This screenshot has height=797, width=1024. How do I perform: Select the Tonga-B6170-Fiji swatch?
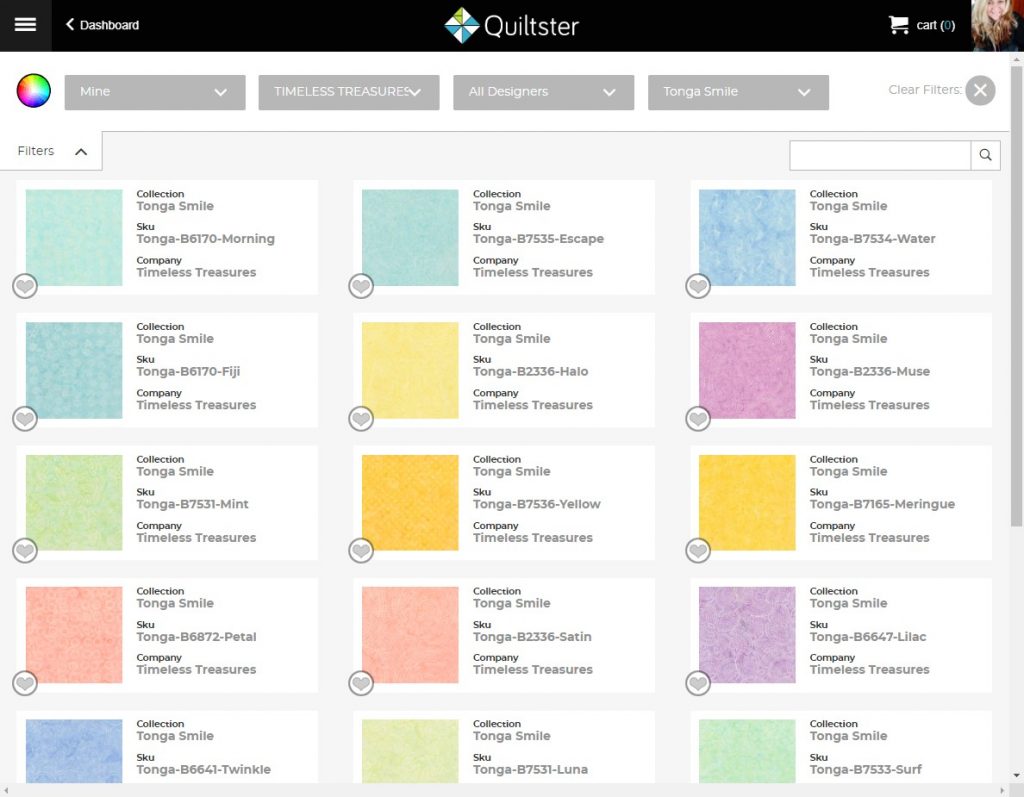pos(74,370)
